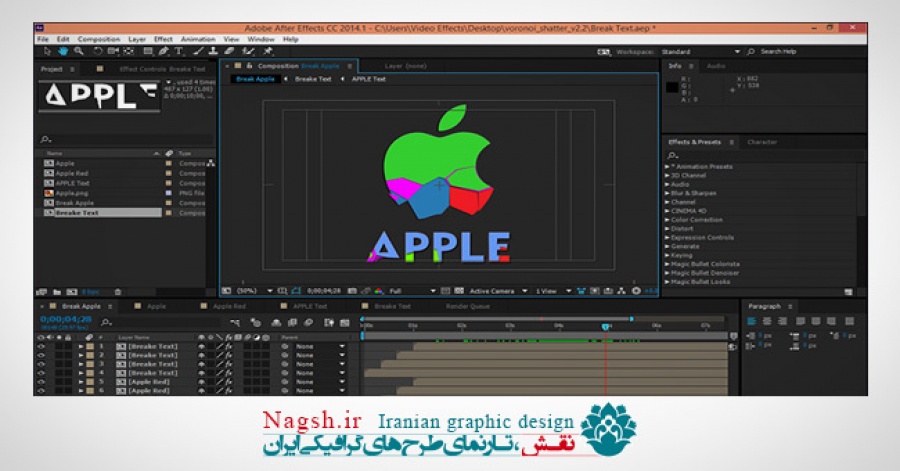Open the Workspace Standard dropdown
The image size is (900, 471).
click(x=700, y=52)
